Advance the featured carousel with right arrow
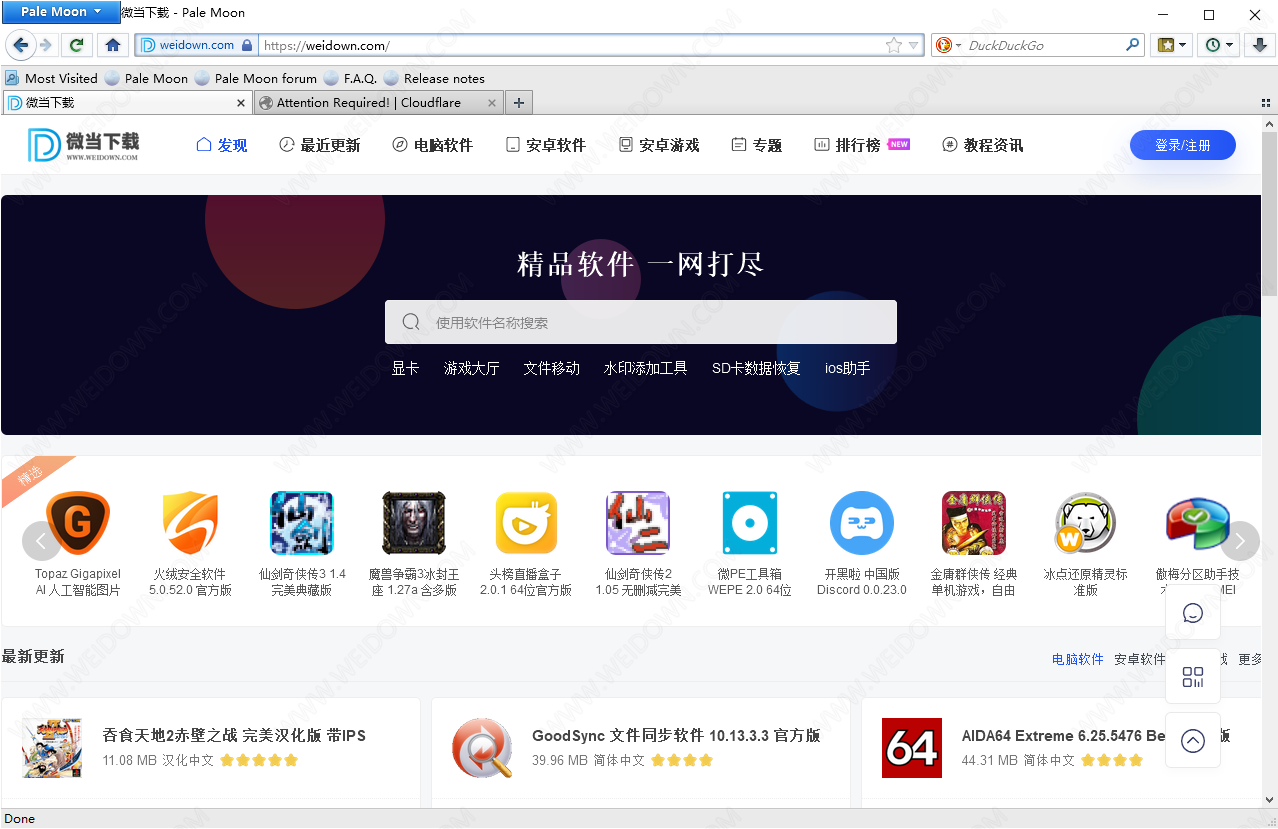The height and width of the screenshot is (829, 1278). (x=1240, y=541)
